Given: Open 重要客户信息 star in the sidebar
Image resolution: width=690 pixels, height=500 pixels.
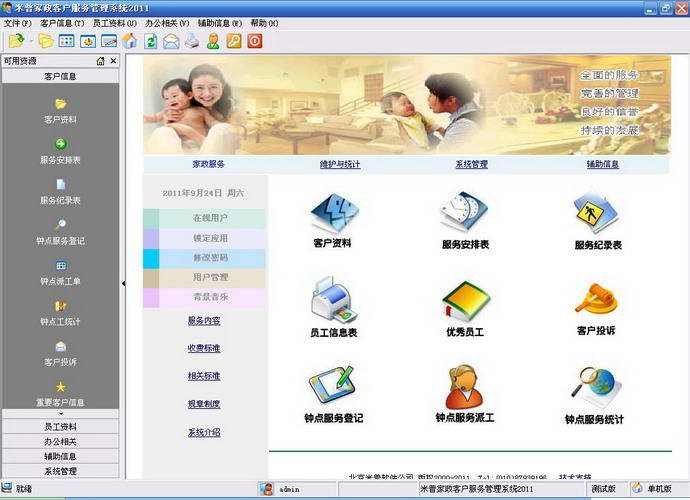Looking at the screenshot, I should [x=60, y=394].
